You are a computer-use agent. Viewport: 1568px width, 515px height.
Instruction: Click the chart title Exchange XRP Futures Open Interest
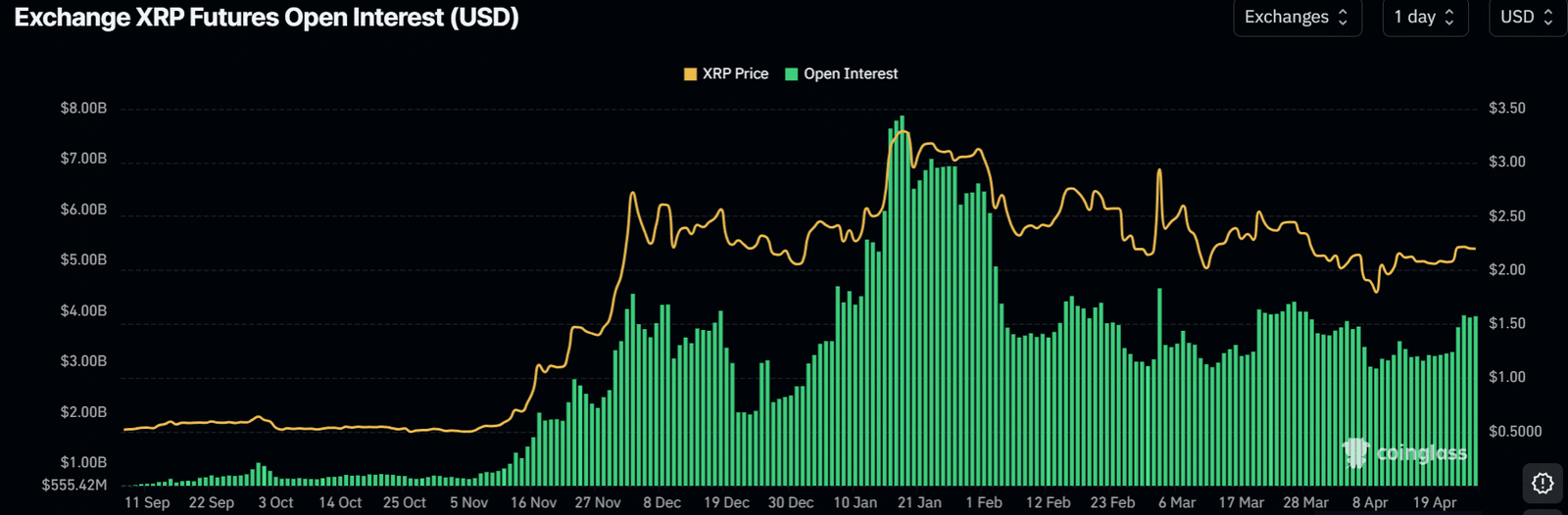(267, 18)
